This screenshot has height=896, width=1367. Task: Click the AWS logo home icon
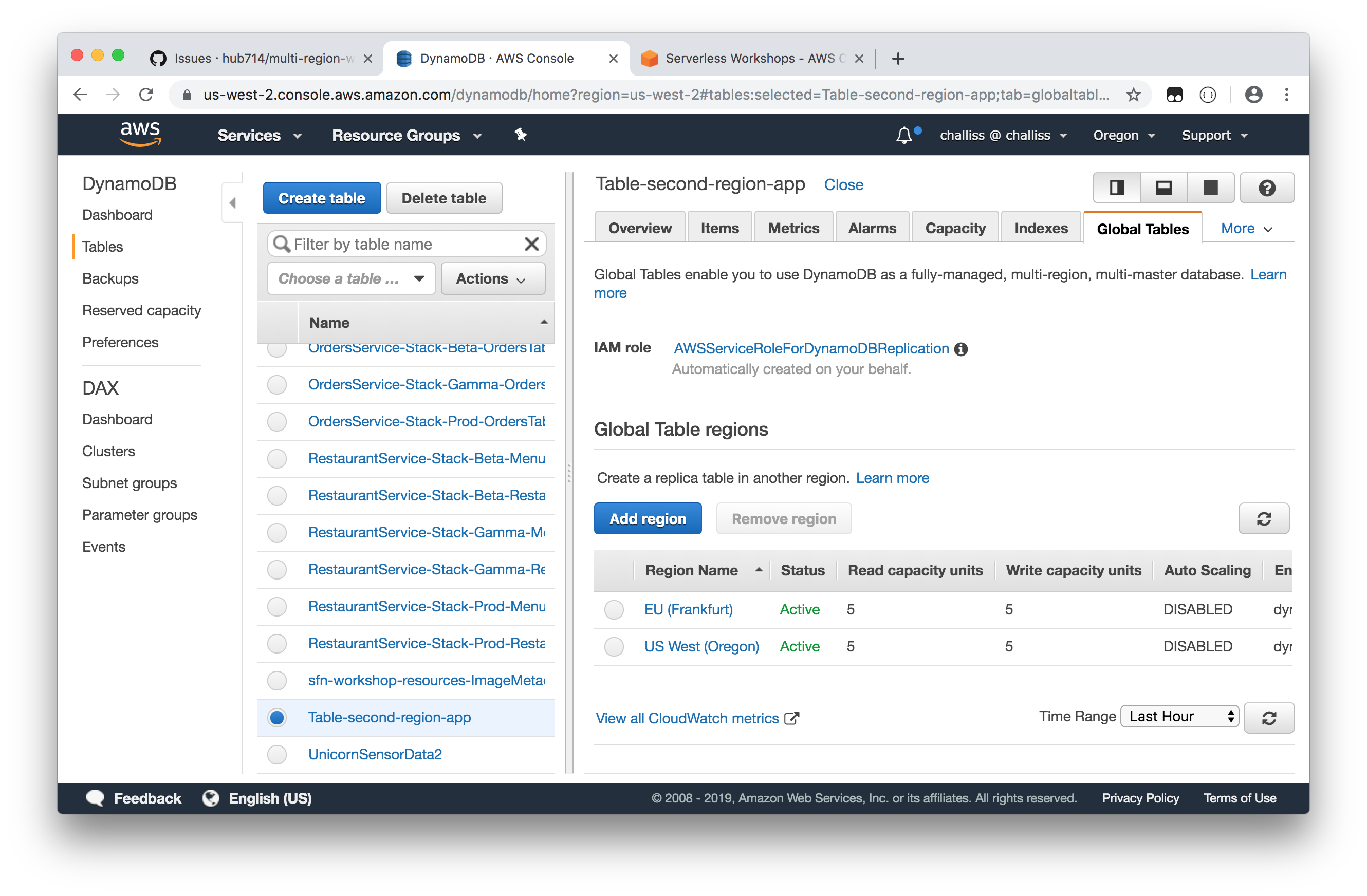click(140, 135)
